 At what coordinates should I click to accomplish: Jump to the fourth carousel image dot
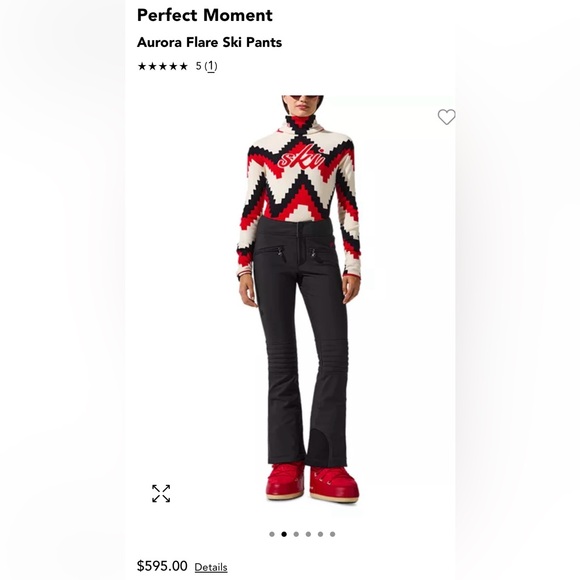pos(308,534)
